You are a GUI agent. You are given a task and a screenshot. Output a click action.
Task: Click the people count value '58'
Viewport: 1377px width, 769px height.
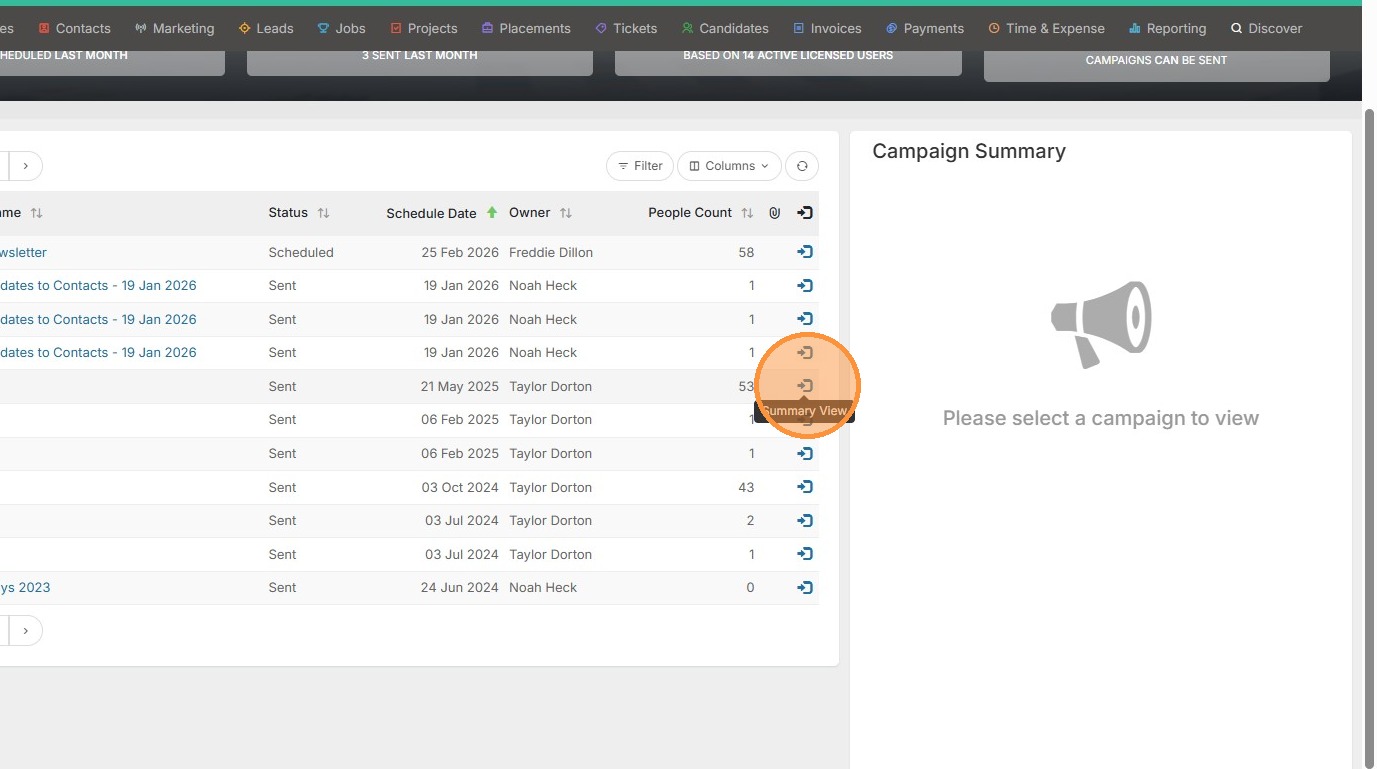746,252
